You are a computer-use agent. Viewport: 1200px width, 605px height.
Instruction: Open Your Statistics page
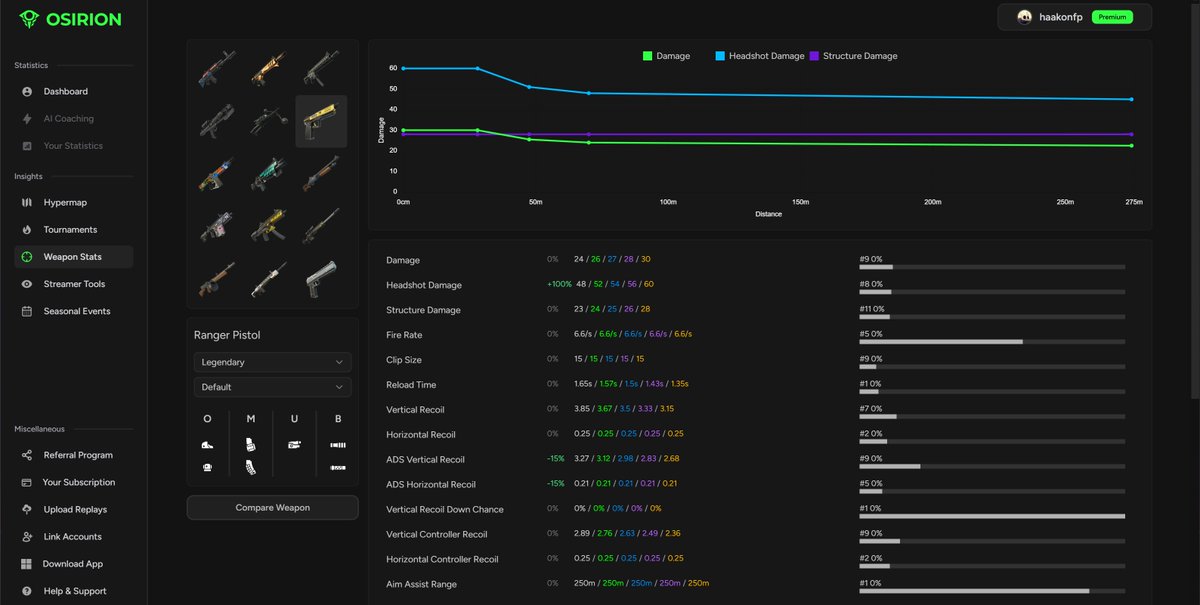(73, 145)
